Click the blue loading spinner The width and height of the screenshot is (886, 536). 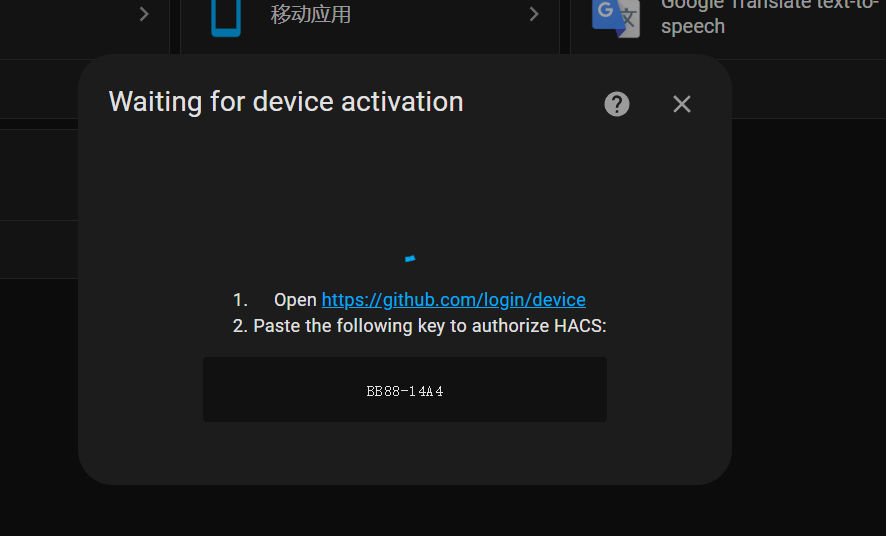point(410,259)
